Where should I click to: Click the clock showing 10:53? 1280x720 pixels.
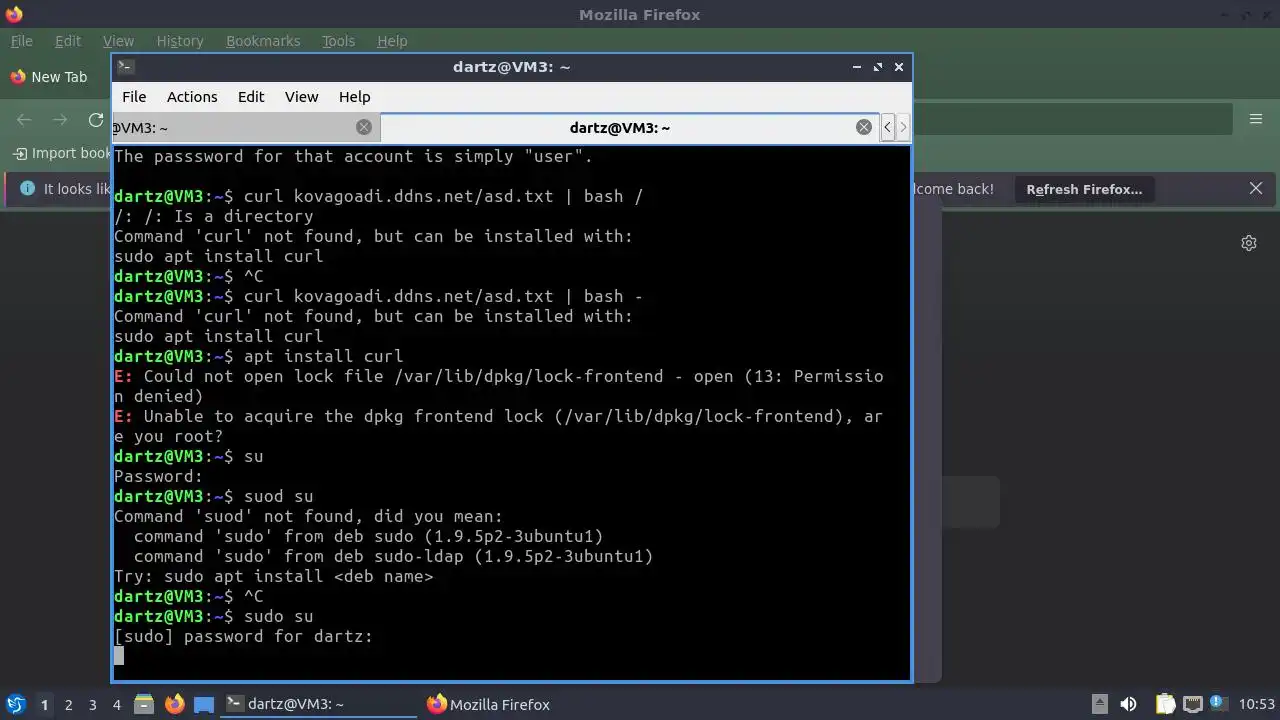pyautogui.click(x=1257, y=704)
